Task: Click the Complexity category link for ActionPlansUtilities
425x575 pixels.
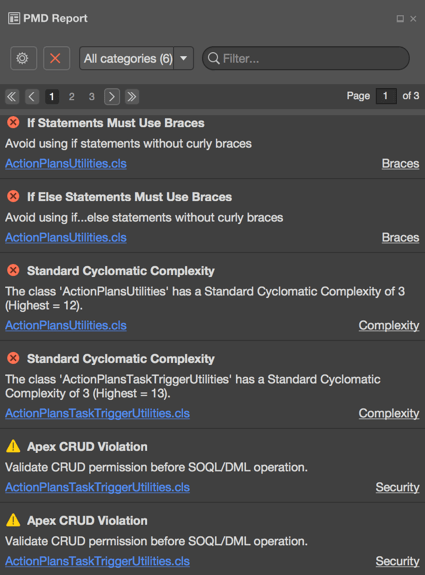Action: 389,325
